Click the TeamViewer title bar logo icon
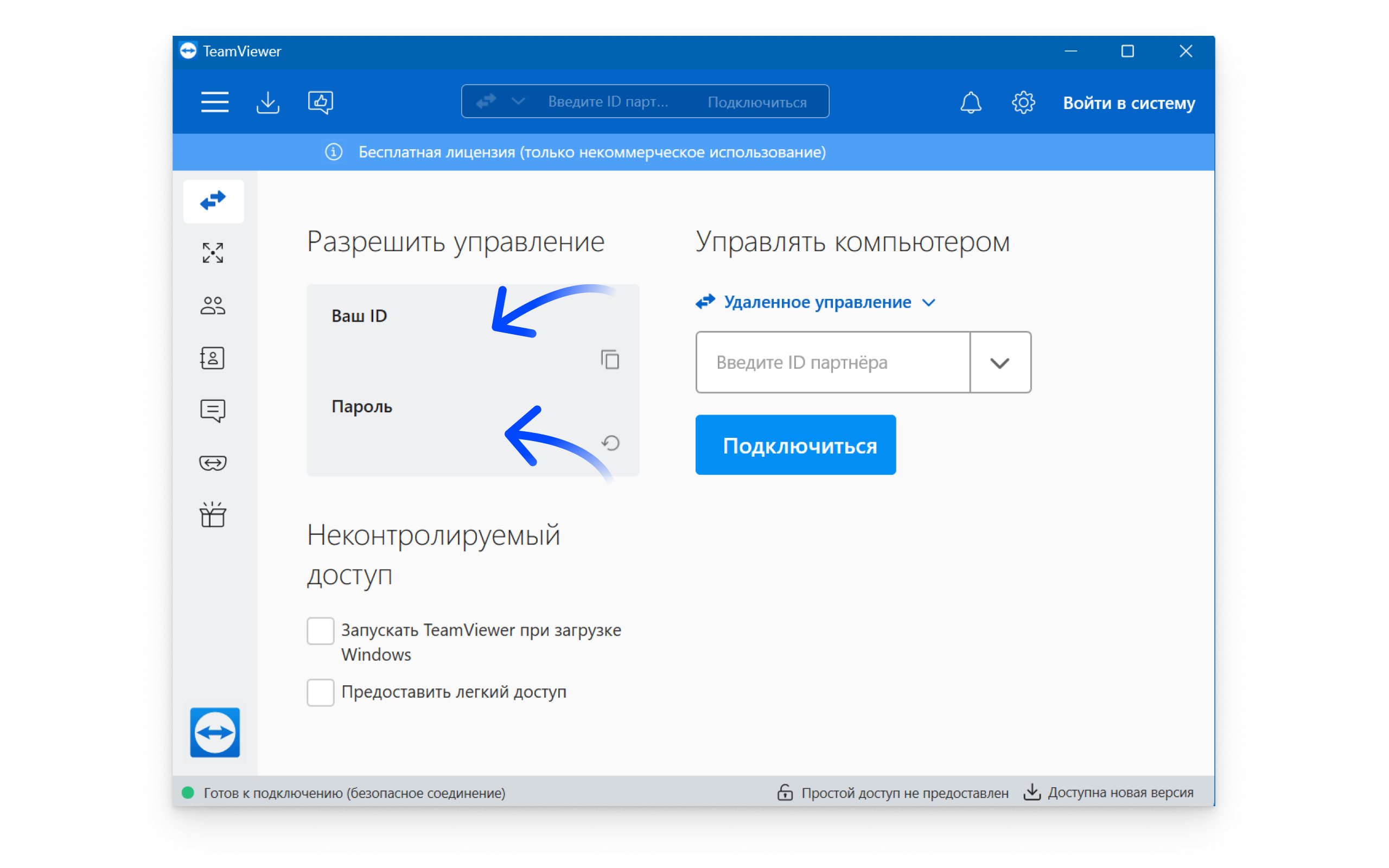This screenshot has width=1389, height=868. pyautogui.click(x=188, y=51)
